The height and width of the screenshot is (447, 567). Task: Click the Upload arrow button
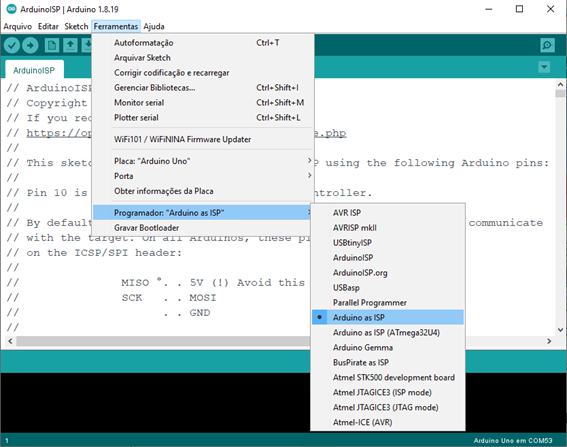30,46
